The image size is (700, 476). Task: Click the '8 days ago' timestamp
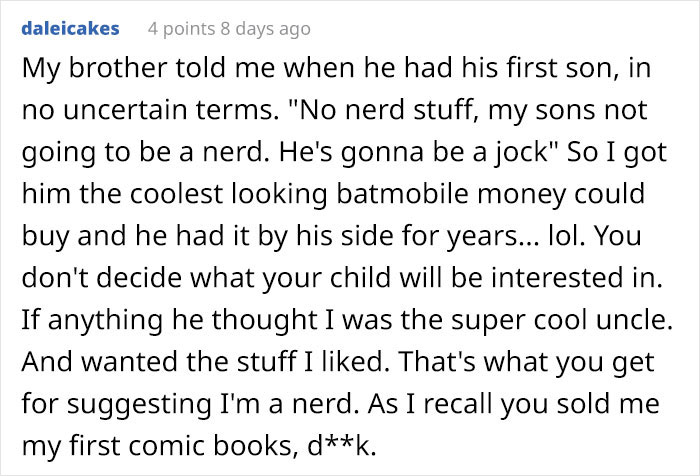pos(260,29)
